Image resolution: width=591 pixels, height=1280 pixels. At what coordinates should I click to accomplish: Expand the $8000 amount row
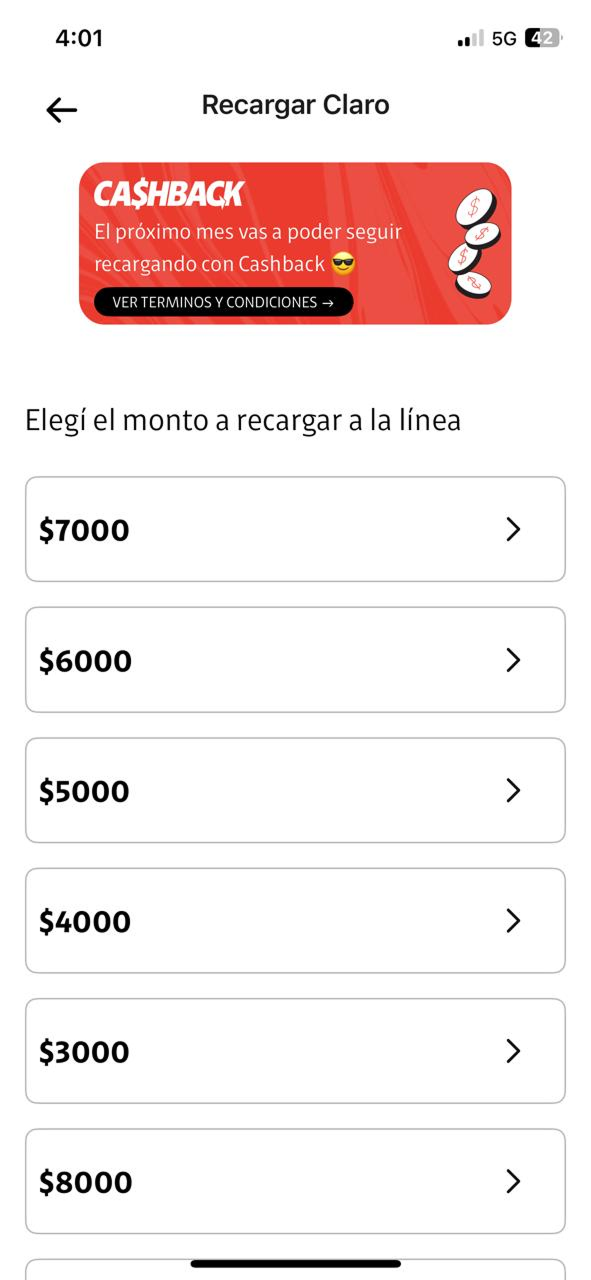[514, 1182]
